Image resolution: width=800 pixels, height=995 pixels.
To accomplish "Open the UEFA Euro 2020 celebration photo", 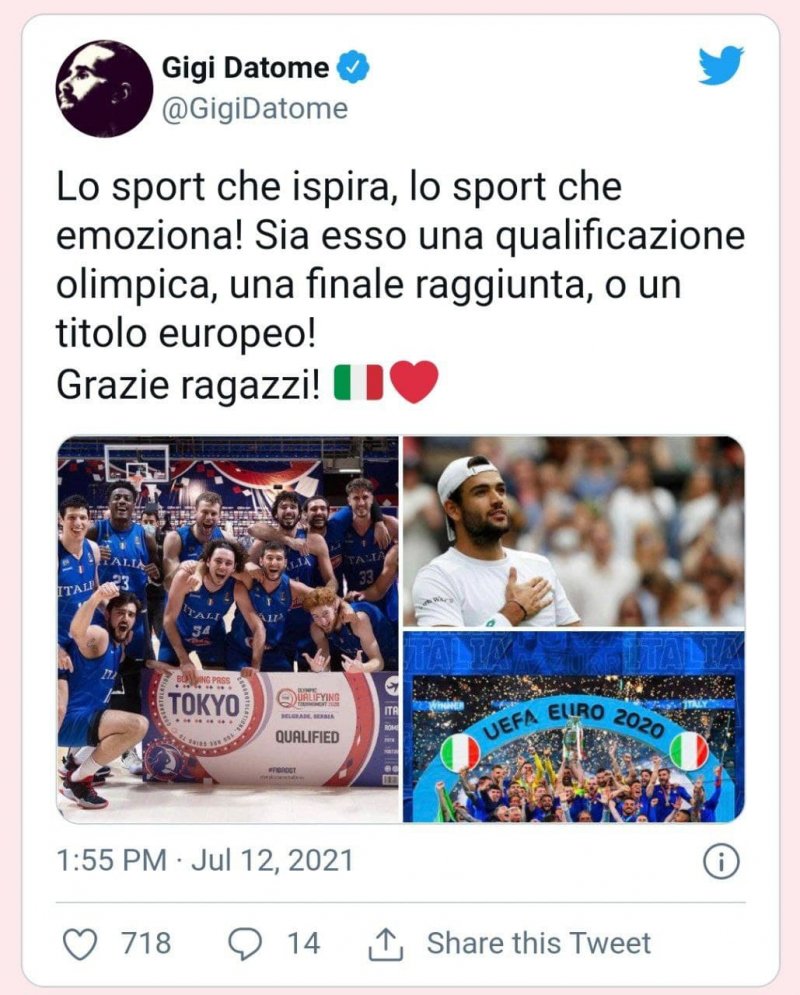I will [574, 727].
